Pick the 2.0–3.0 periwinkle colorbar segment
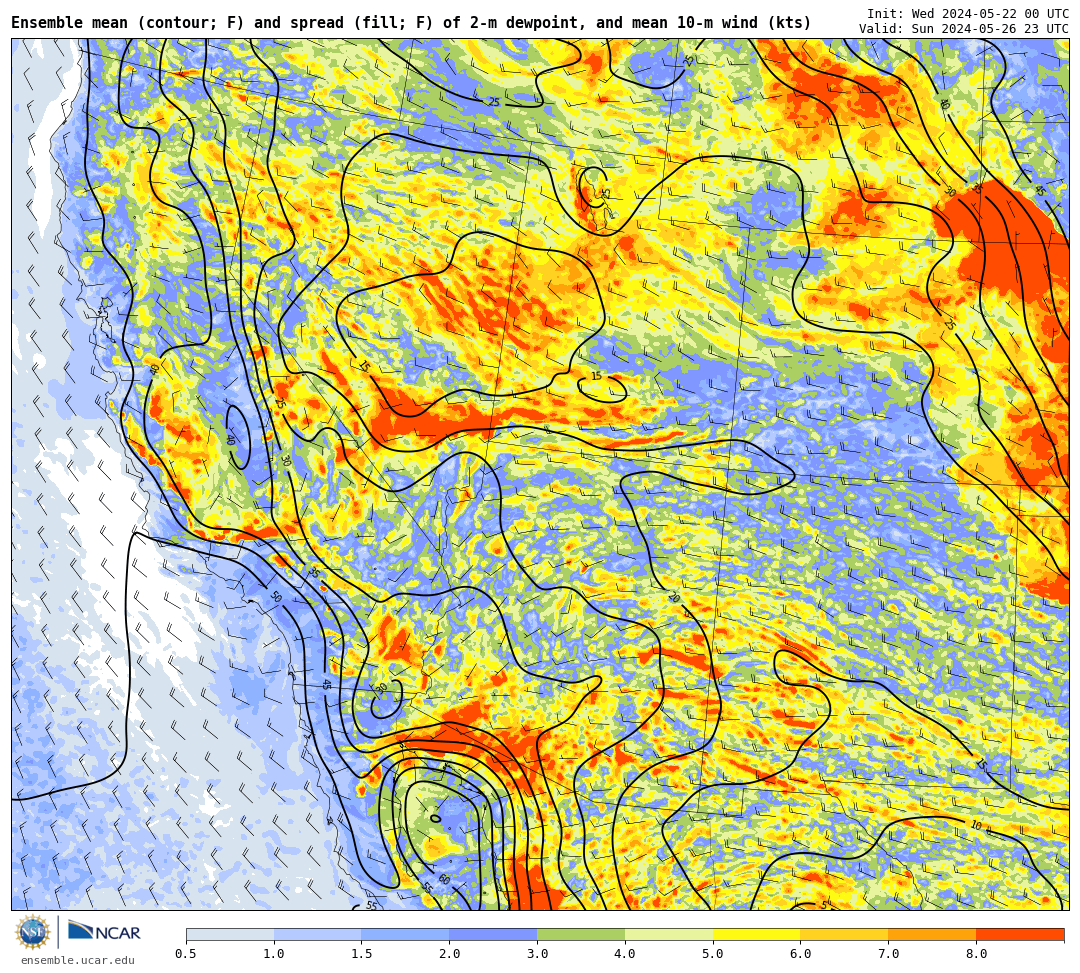This screenshot has width=1080, height=973. pos(493,934)
